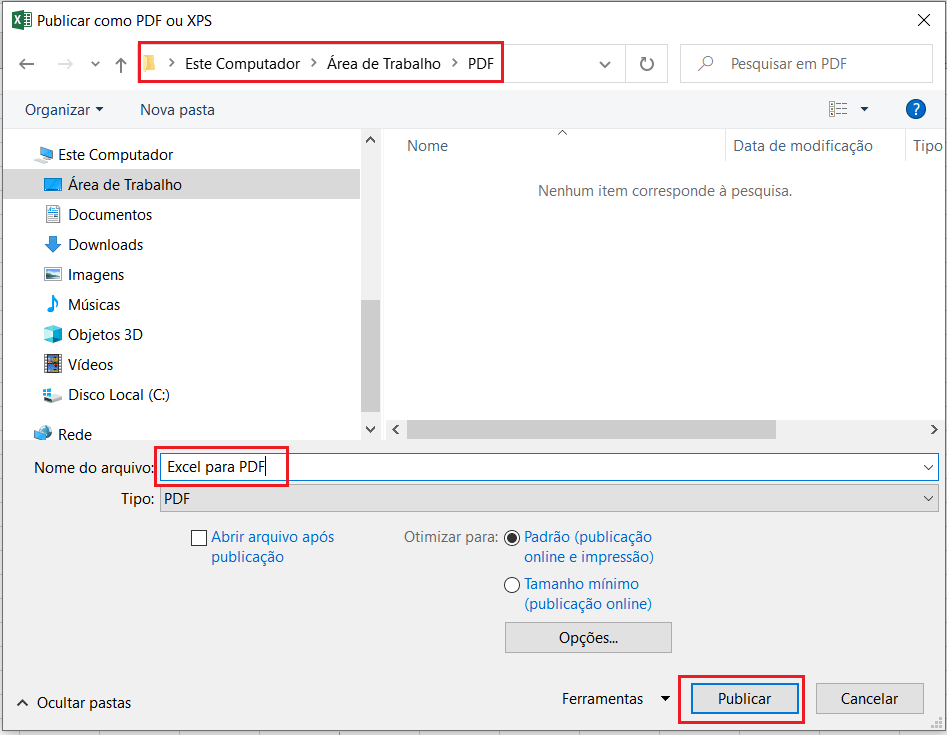The width and height of the screenshot is (947, 735).
Task: Click the Publicar button
Action: point(744,699)
